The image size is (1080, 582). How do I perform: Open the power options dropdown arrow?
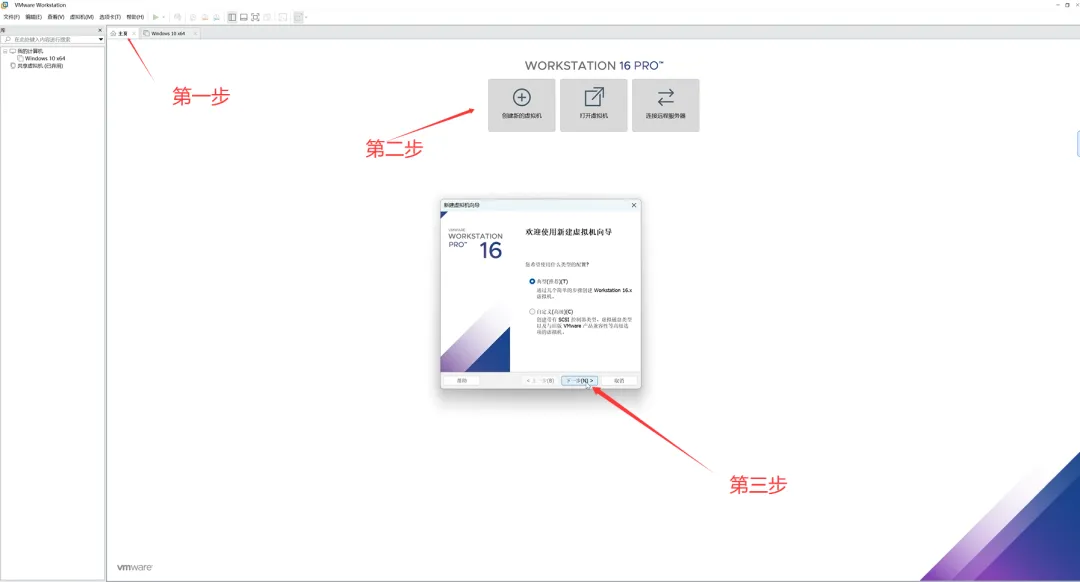pos(163,17)
